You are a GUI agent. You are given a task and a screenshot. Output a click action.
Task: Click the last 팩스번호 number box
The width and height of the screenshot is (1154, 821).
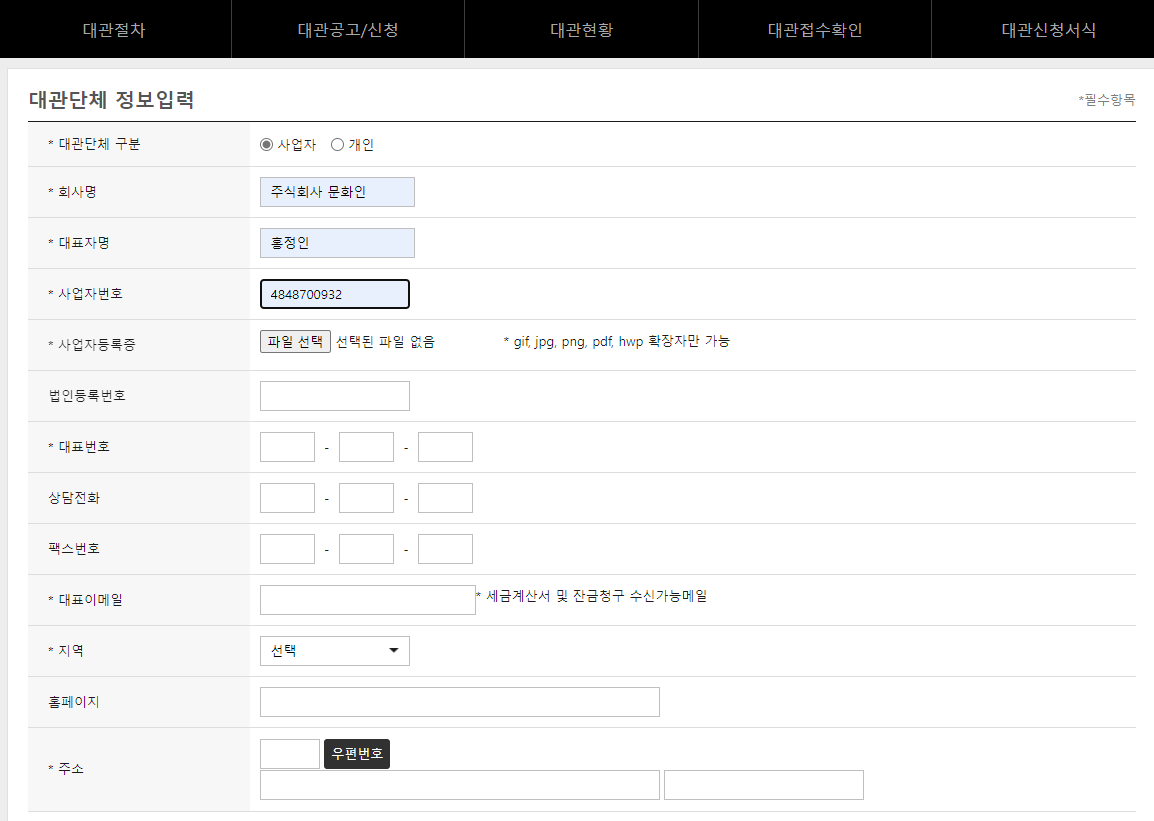(445, 549)
